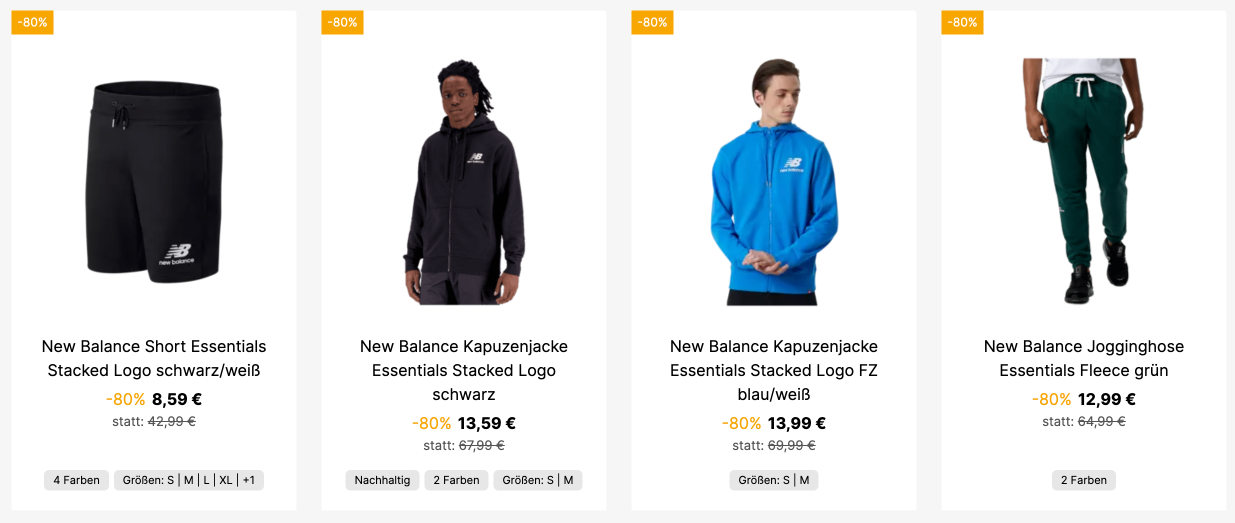Click the 2 Farben tag on jogging pants
Image resolution: width=1235 pixels, height=523 pixels.
(1084, 480)
